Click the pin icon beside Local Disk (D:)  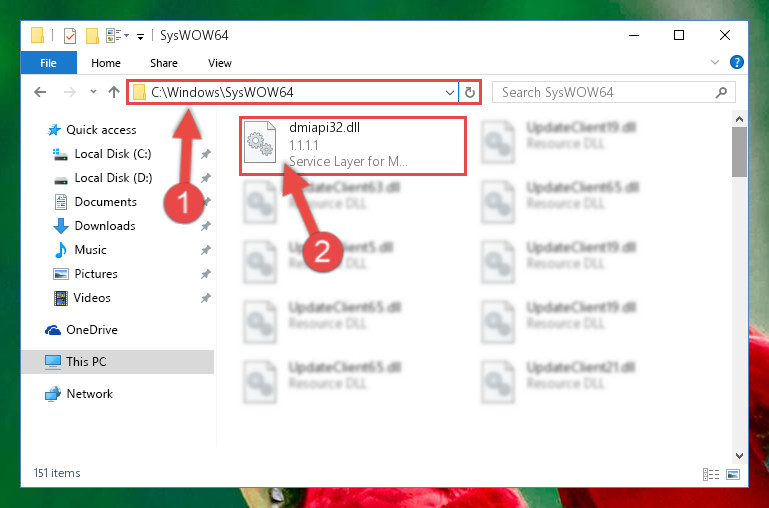point(205,178)
